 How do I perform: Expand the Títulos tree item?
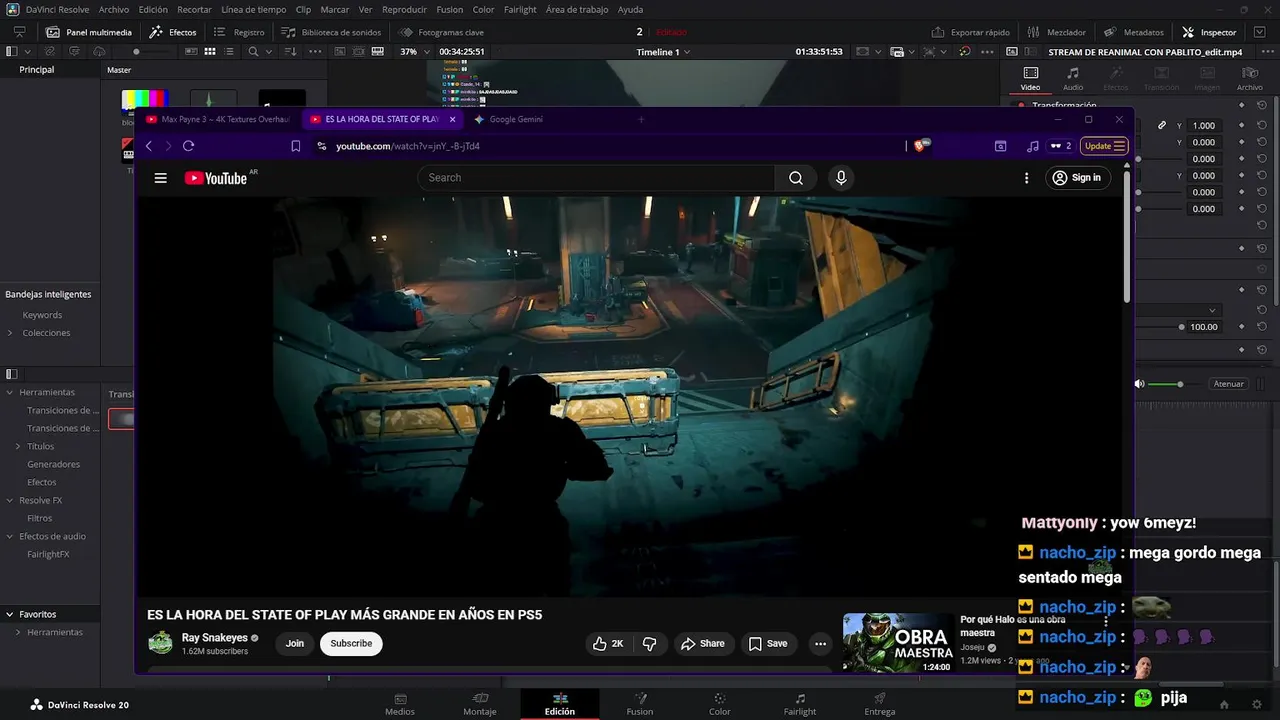coord(18,446)
